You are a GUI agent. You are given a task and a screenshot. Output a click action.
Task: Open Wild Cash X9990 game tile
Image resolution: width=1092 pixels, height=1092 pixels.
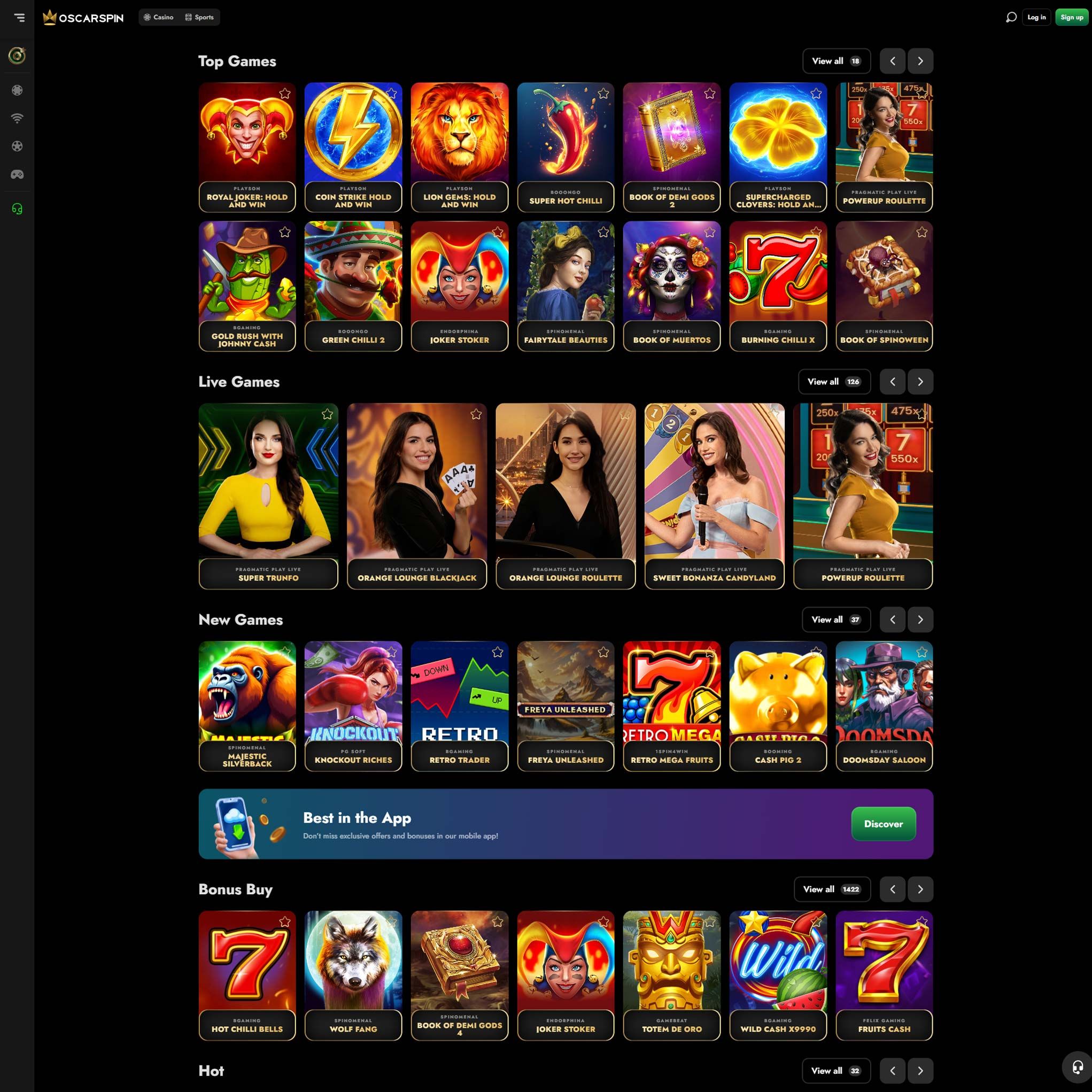pyautogui.click(x=778, y=975)
